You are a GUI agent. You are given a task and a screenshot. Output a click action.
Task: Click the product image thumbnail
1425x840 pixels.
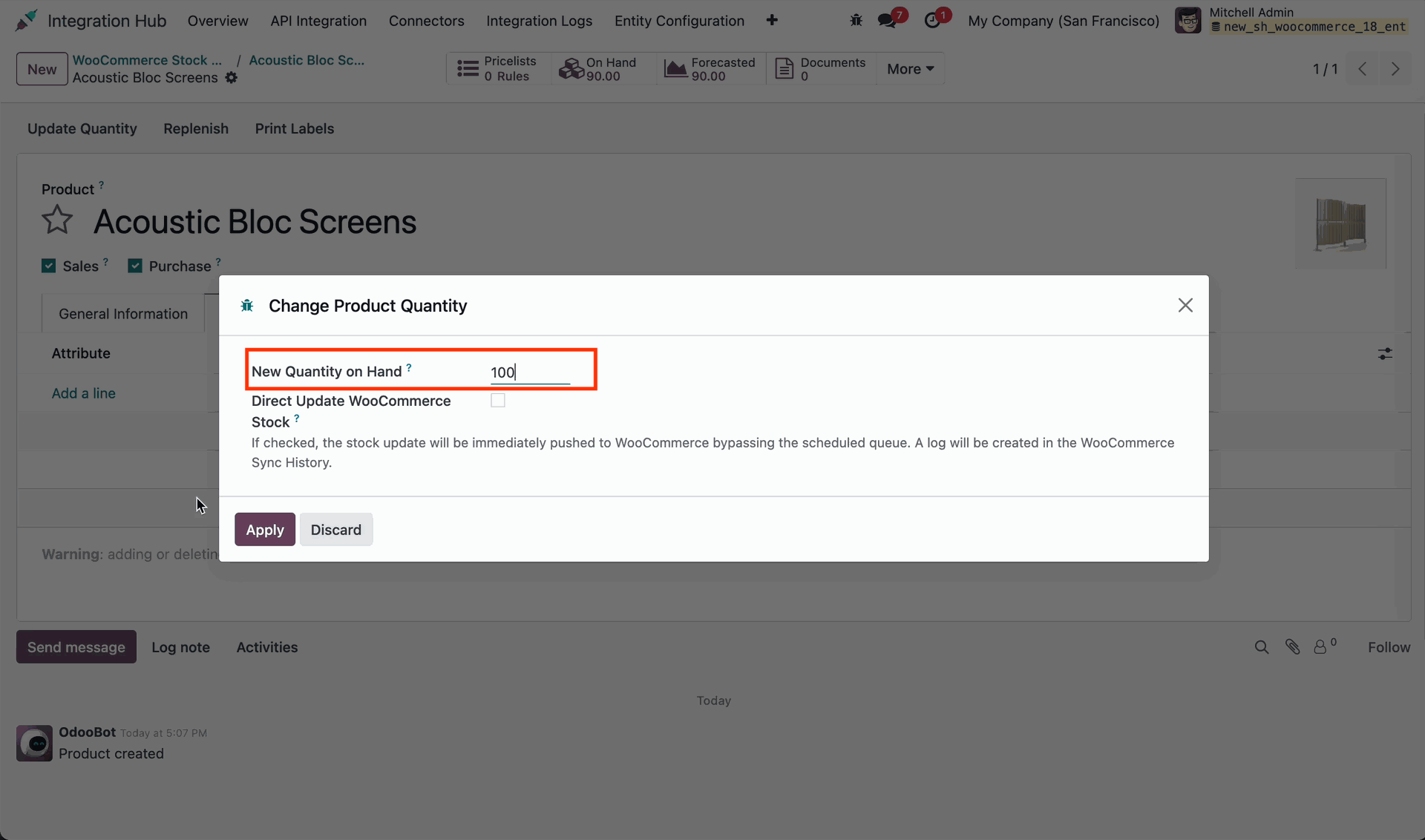click(1340, 223)
